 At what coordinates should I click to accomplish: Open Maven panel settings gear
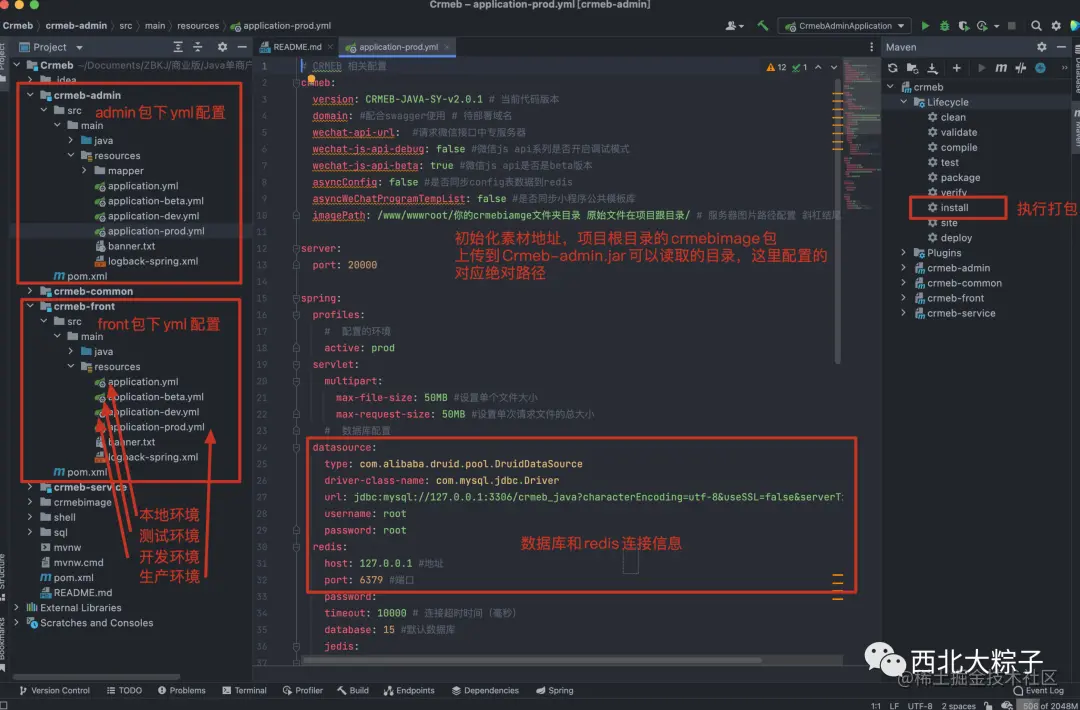tap(1041, 47)
